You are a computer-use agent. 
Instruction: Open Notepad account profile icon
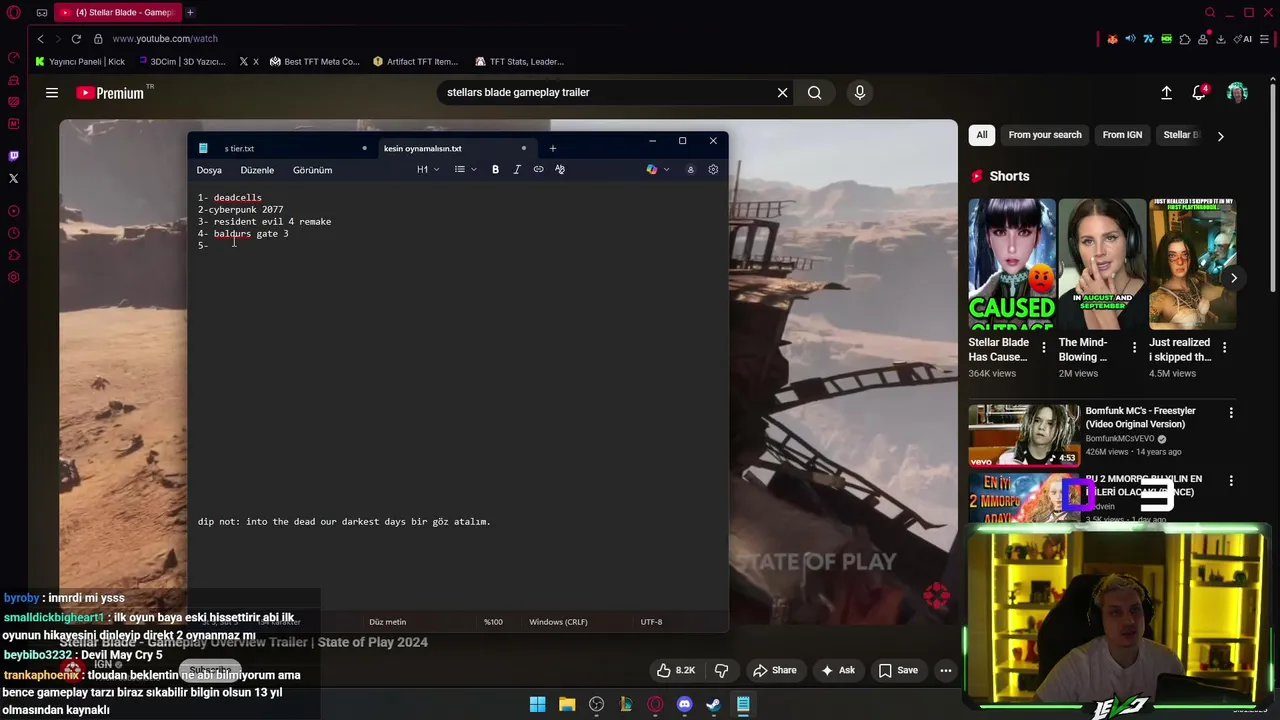(x=690, y=170)
